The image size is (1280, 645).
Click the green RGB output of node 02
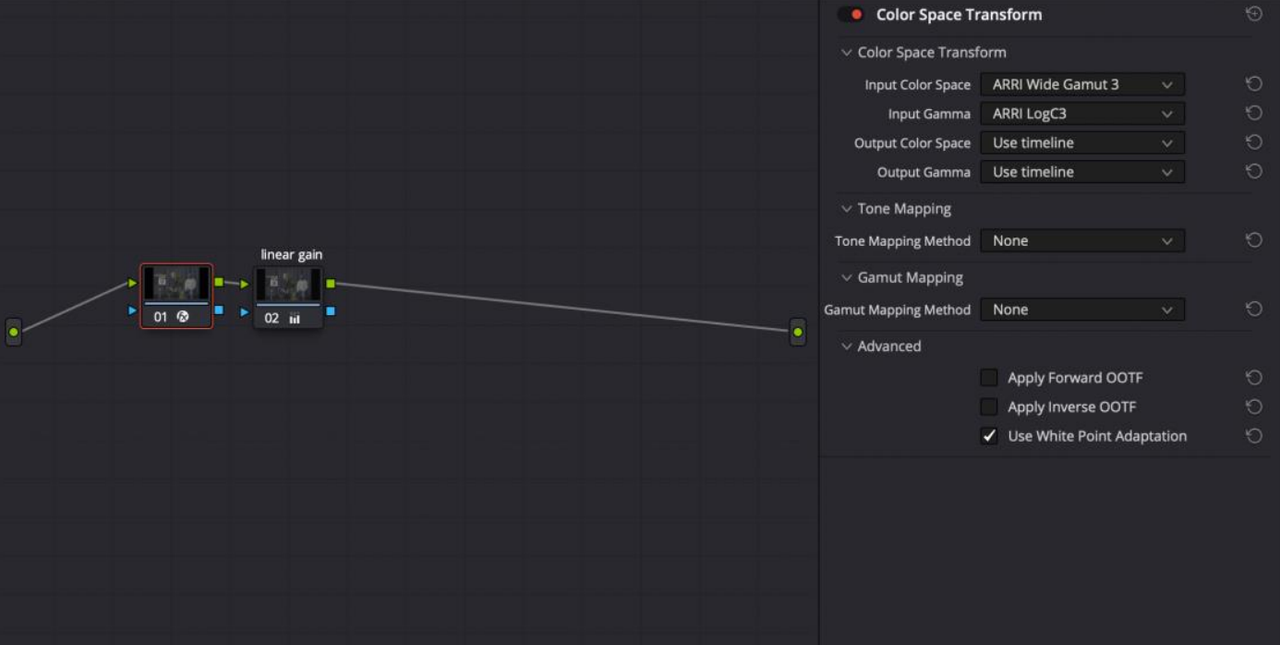pyautogui.click(x=331, y=284)
